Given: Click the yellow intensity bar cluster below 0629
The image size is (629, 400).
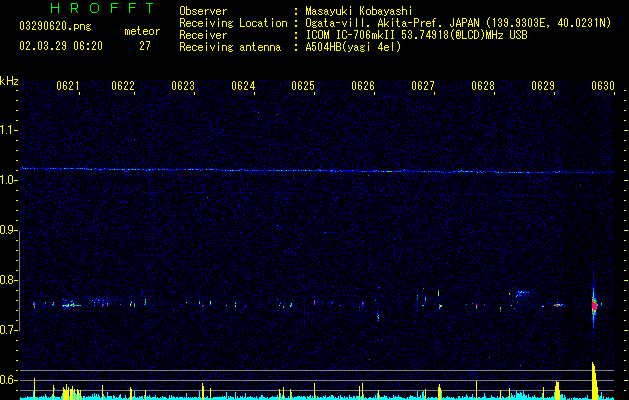Looking at the screenshot, I should (x=557, y=390).
